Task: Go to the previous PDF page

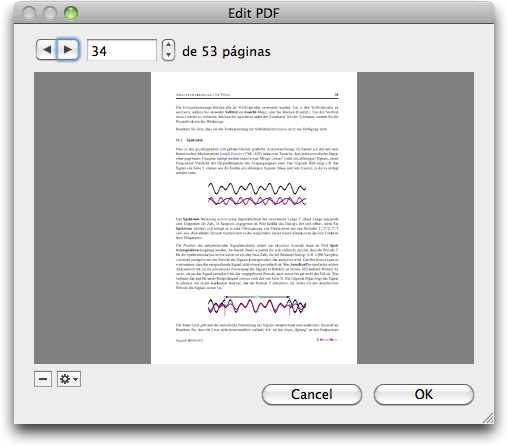Action: (47, 50)
